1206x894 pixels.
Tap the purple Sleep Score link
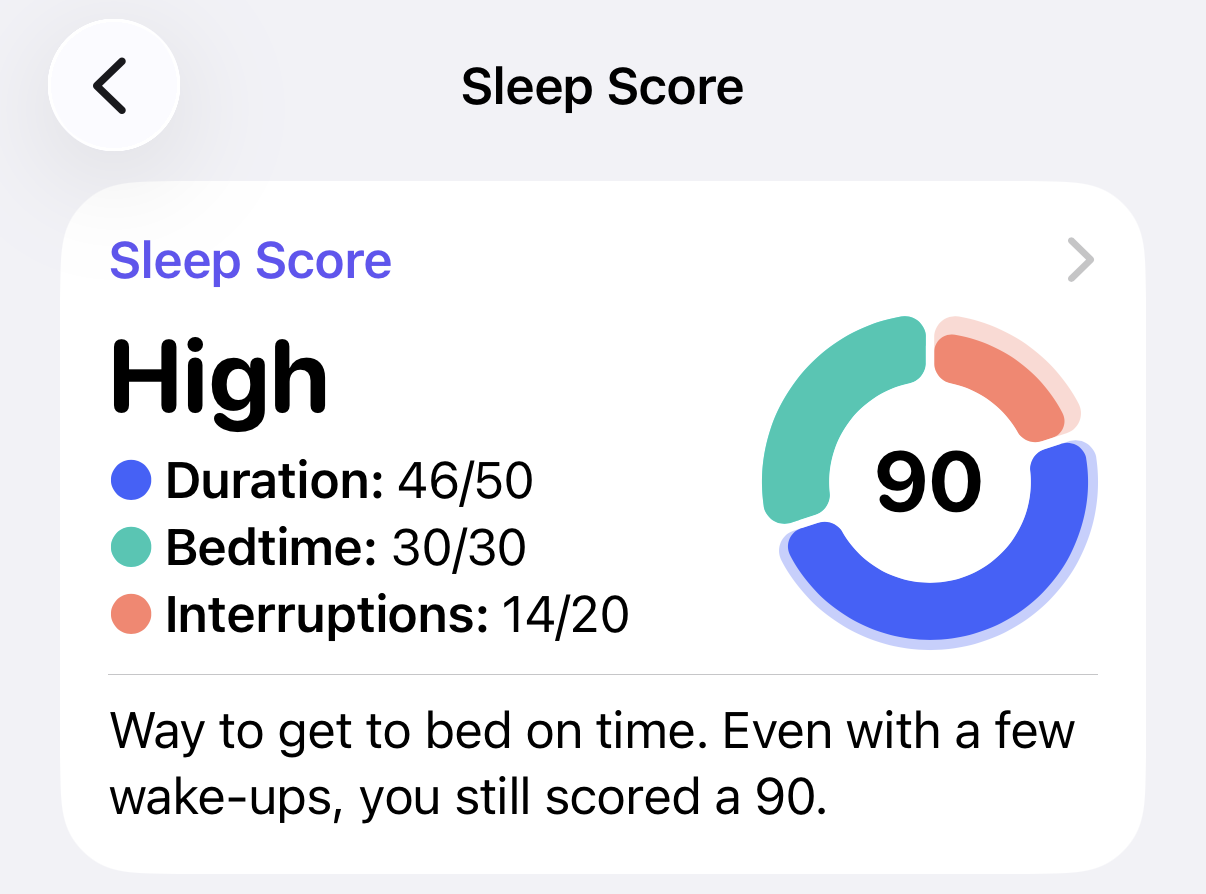(250, 262)
